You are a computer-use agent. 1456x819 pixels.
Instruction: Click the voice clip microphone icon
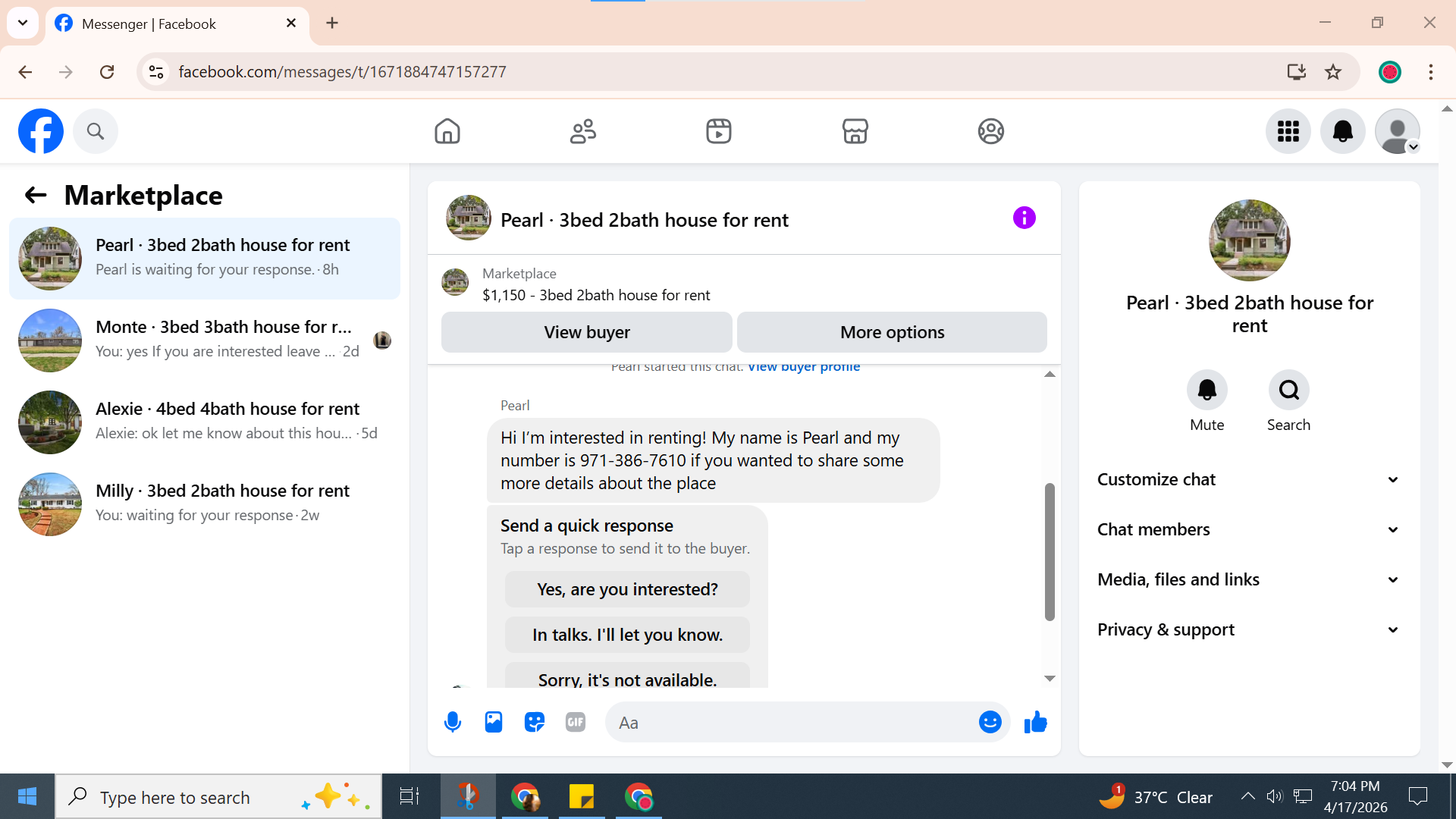[x=453, y=722]
